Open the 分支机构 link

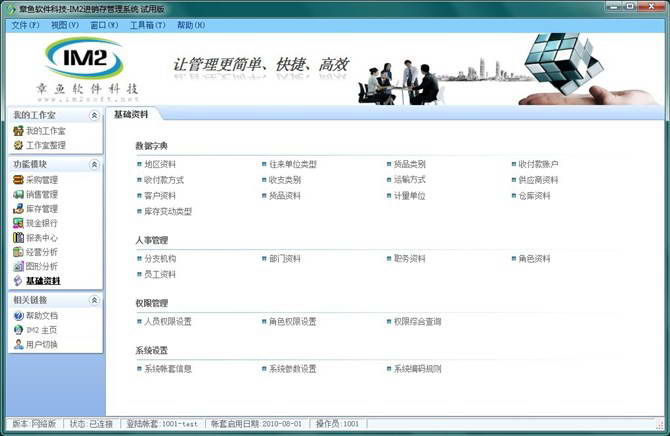click(160, 259)
